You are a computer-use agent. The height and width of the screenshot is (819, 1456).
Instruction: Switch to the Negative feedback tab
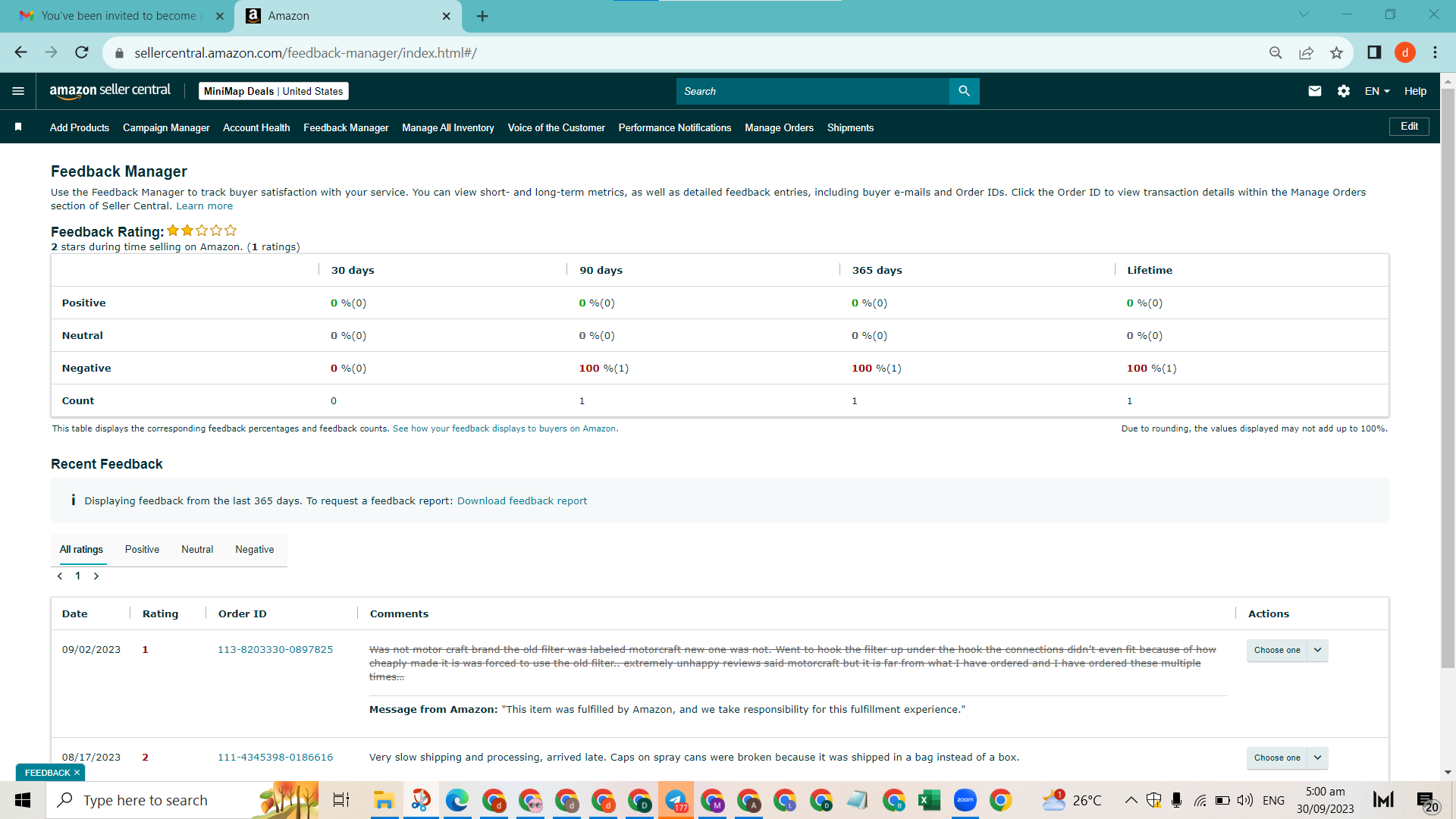click(255, 550)
